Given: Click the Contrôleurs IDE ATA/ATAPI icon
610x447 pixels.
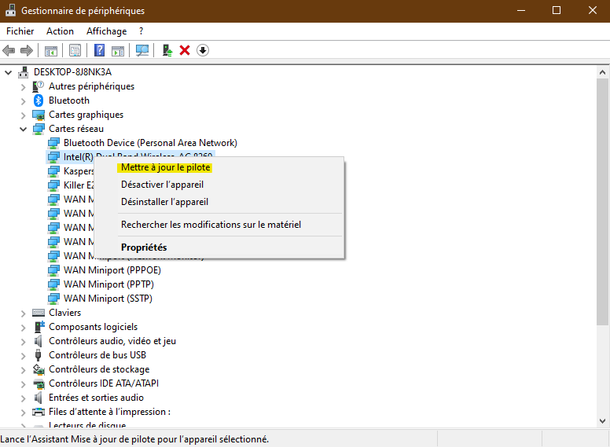Looking at the screenshot, I should point(38,384).
